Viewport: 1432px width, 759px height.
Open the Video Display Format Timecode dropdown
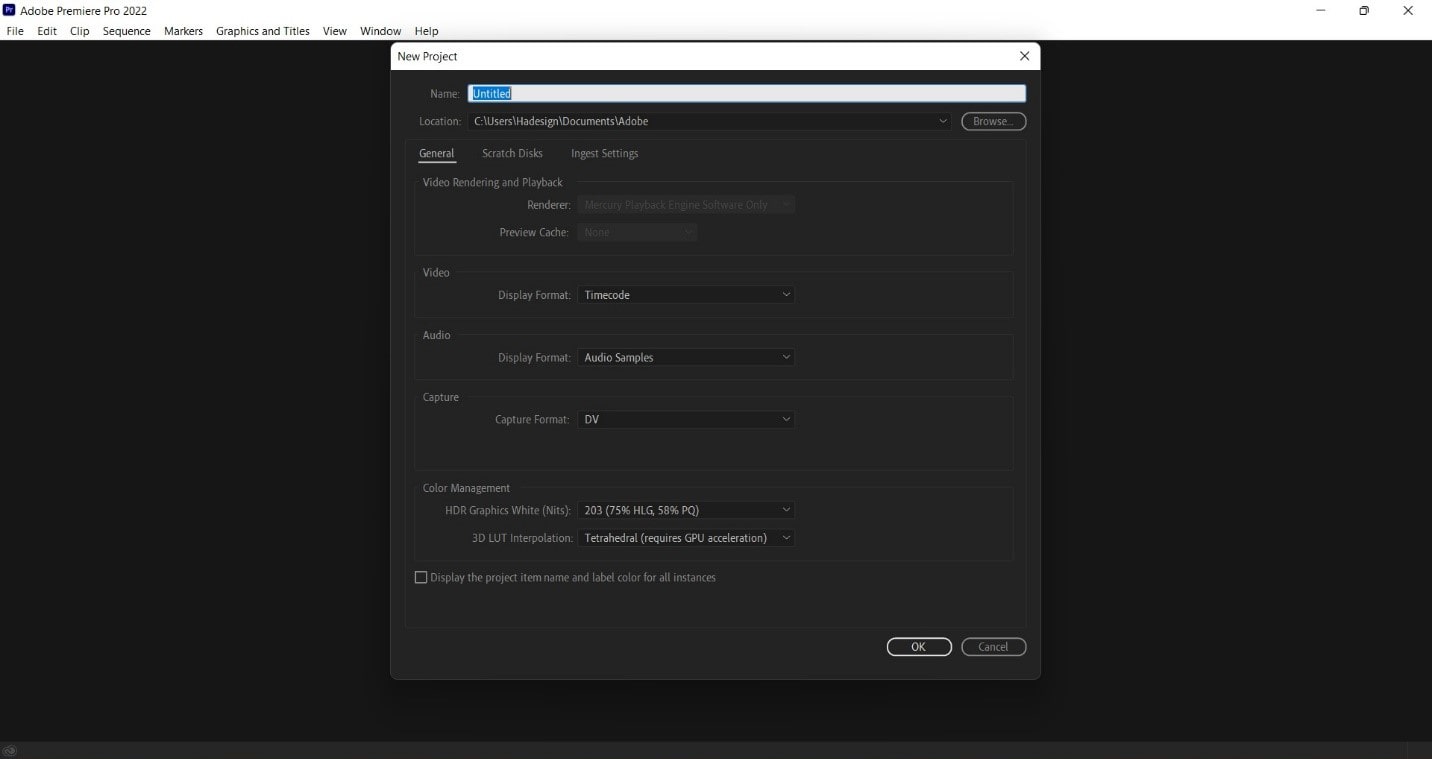coord(686,295)
